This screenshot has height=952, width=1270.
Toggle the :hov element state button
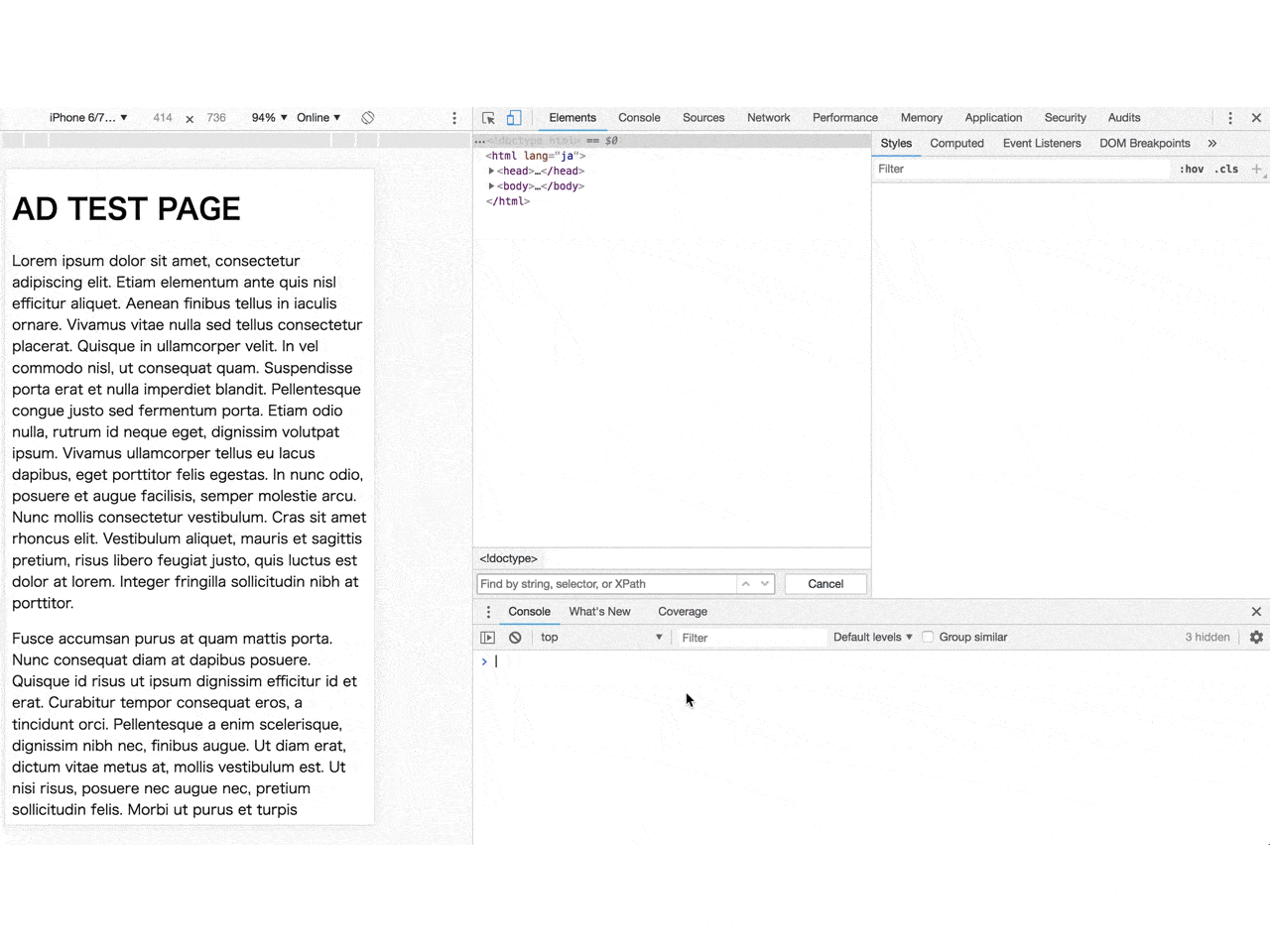pyautogui.click(x=1192, y=170)
